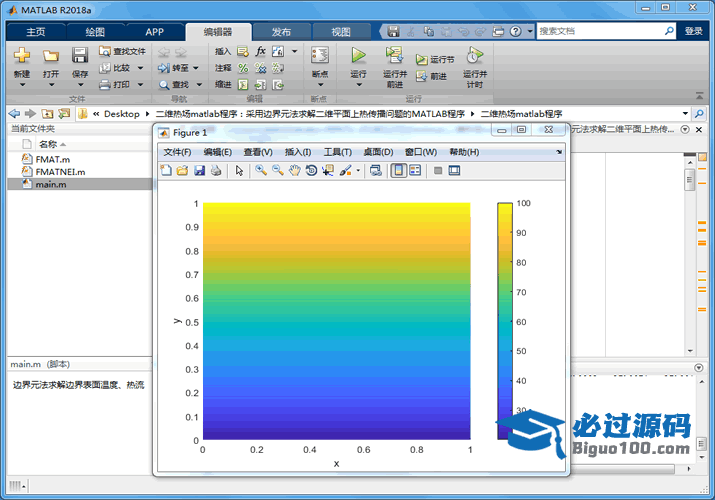Screen dimensions: 715x500
Task: Switch to the Home (主页) tab
Action: coord(36,32)
